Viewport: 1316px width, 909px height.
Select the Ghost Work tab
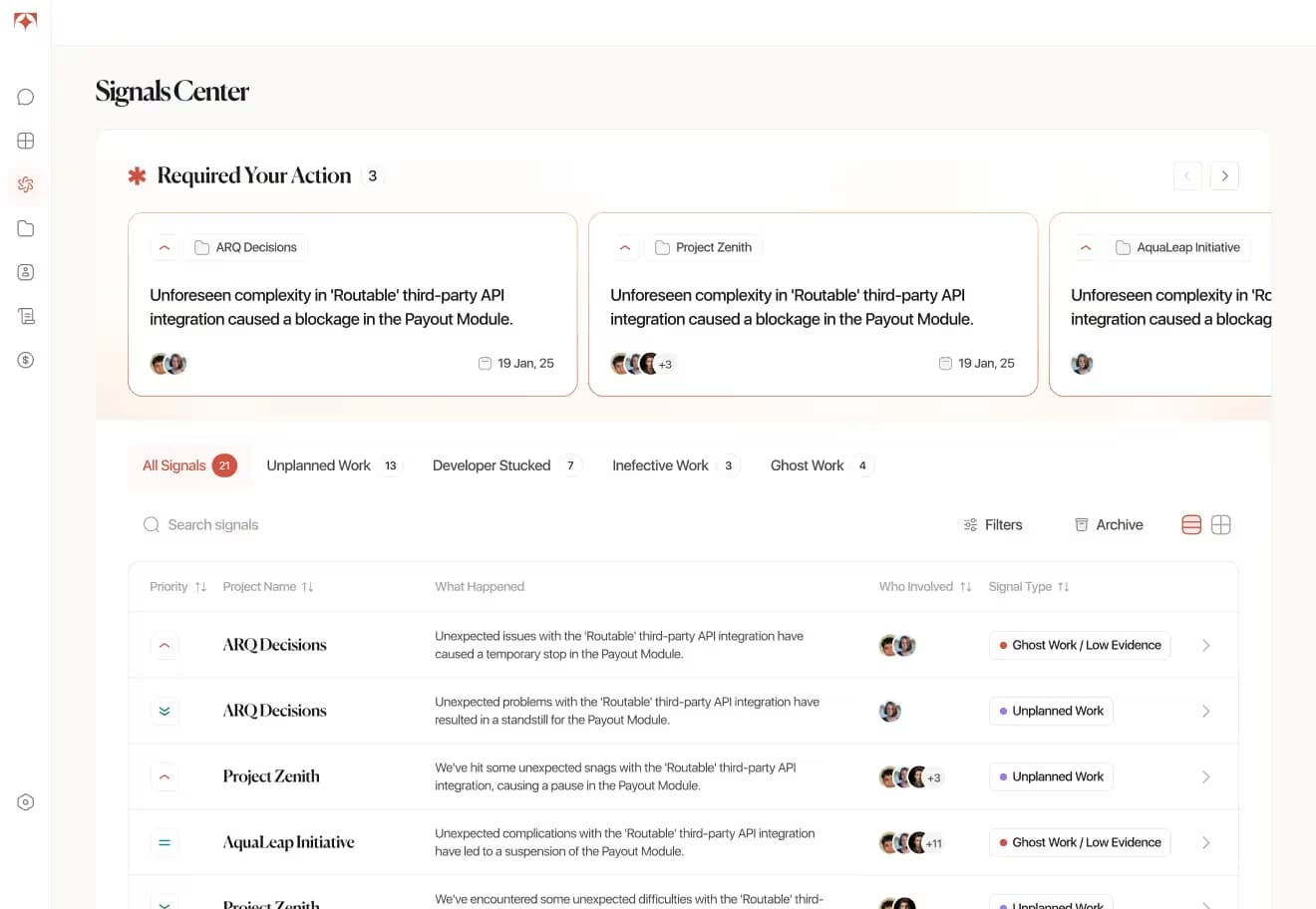coord(822,465)
